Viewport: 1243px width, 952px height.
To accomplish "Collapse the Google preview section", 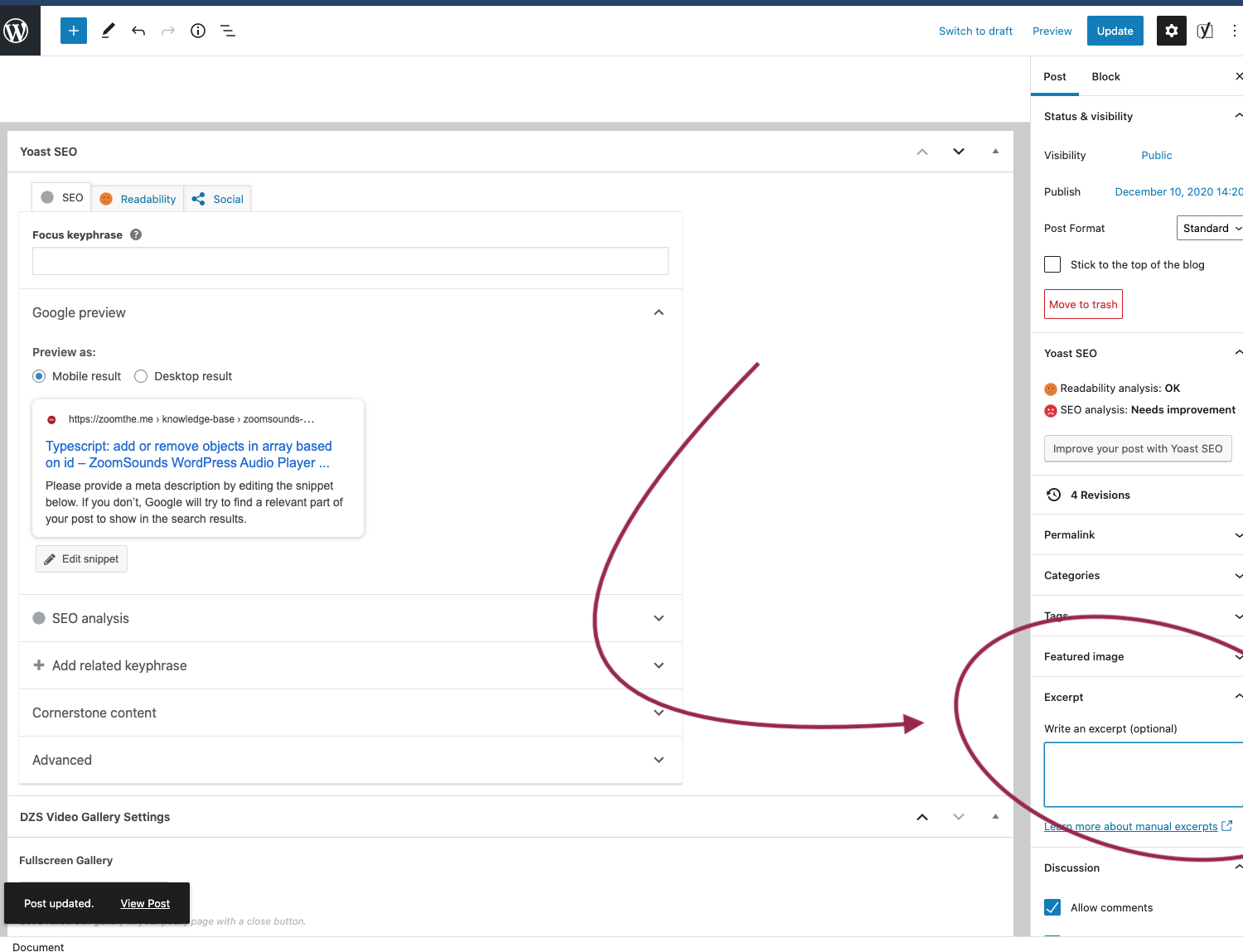I will point(351,312).
